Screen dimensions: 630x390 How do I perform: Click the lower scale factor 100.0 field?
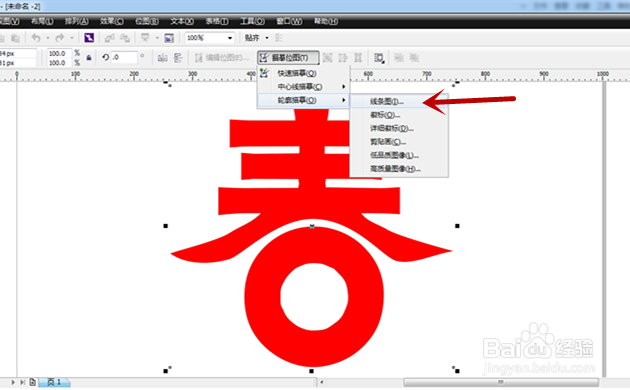(x=59, y=63)
